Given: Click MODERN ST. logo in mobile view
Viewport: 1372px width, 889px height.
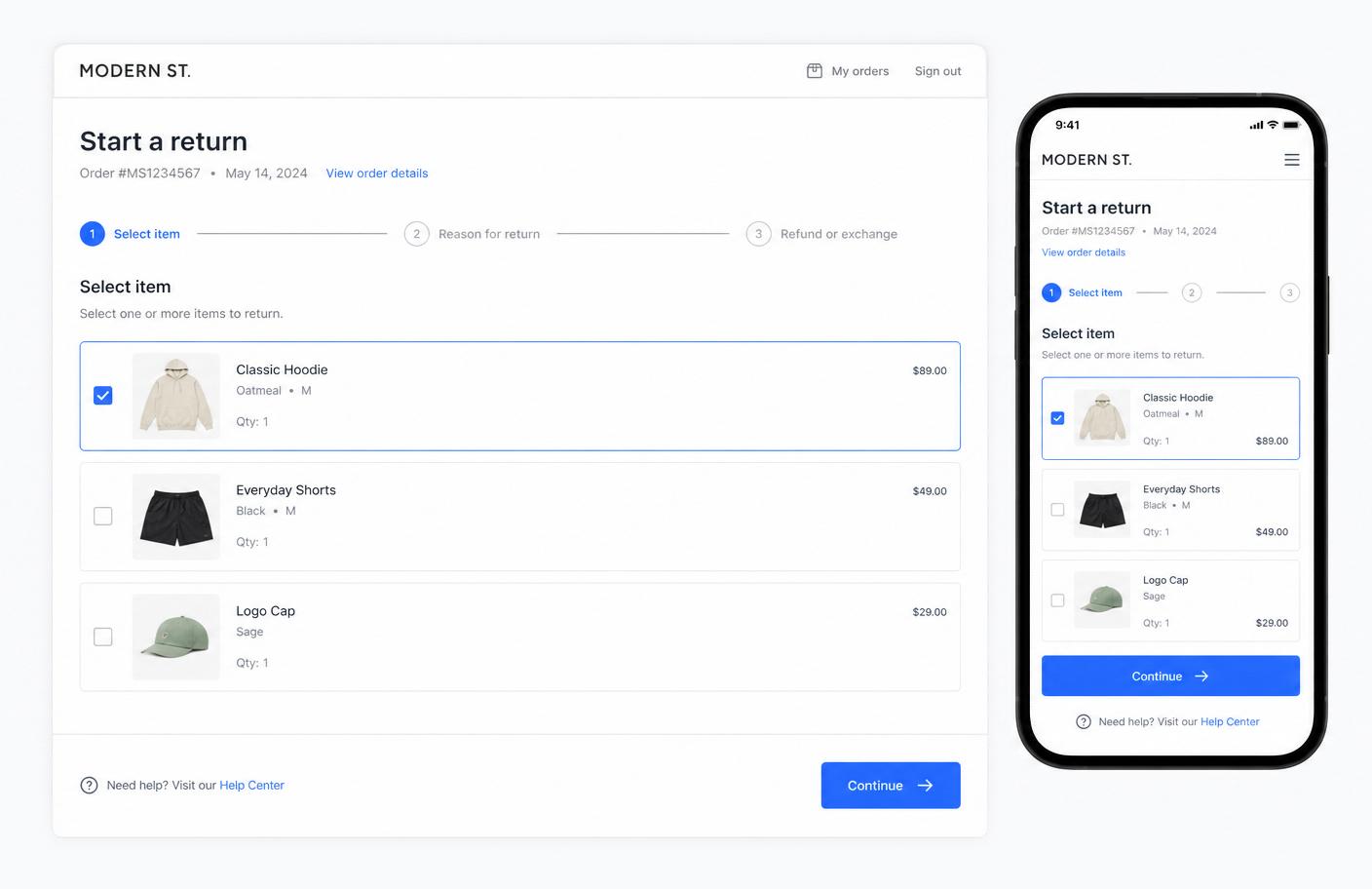Looking at the screenshot, I should (1086, 160).
